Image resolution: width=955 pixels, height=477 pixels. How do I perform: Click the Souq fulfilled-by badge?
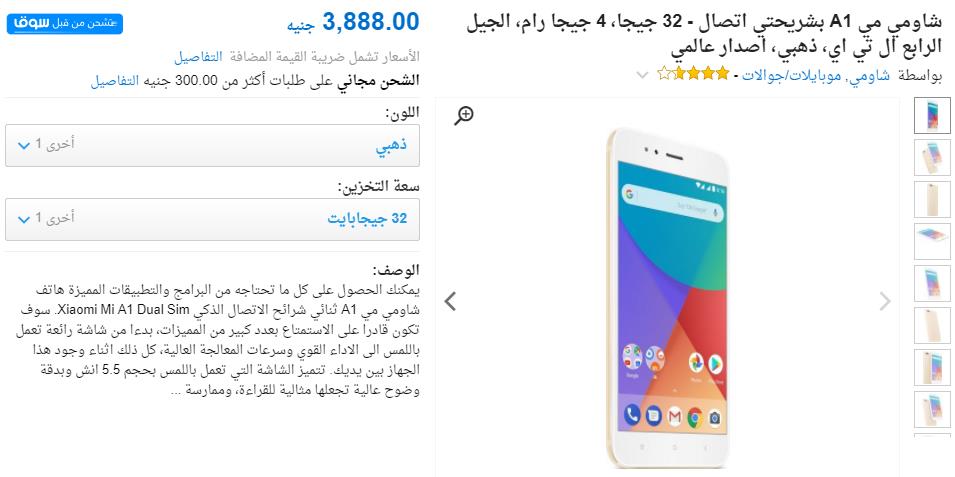tap(65, 24)
